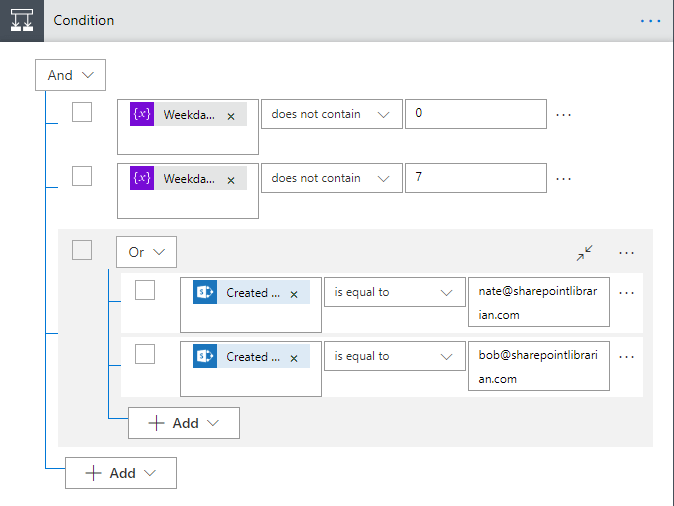Remove Created By token in nate row

[294, 294]
